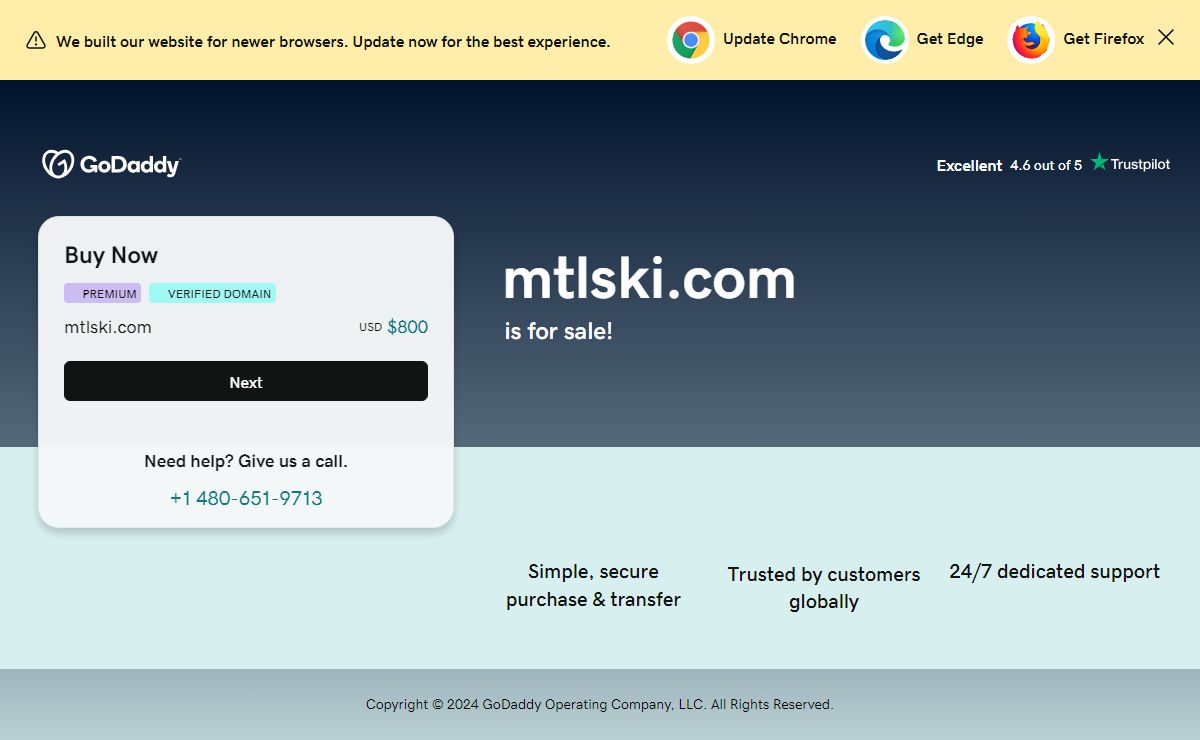Open the GoDaddy logo homepage link

click(x=111, y=164)
